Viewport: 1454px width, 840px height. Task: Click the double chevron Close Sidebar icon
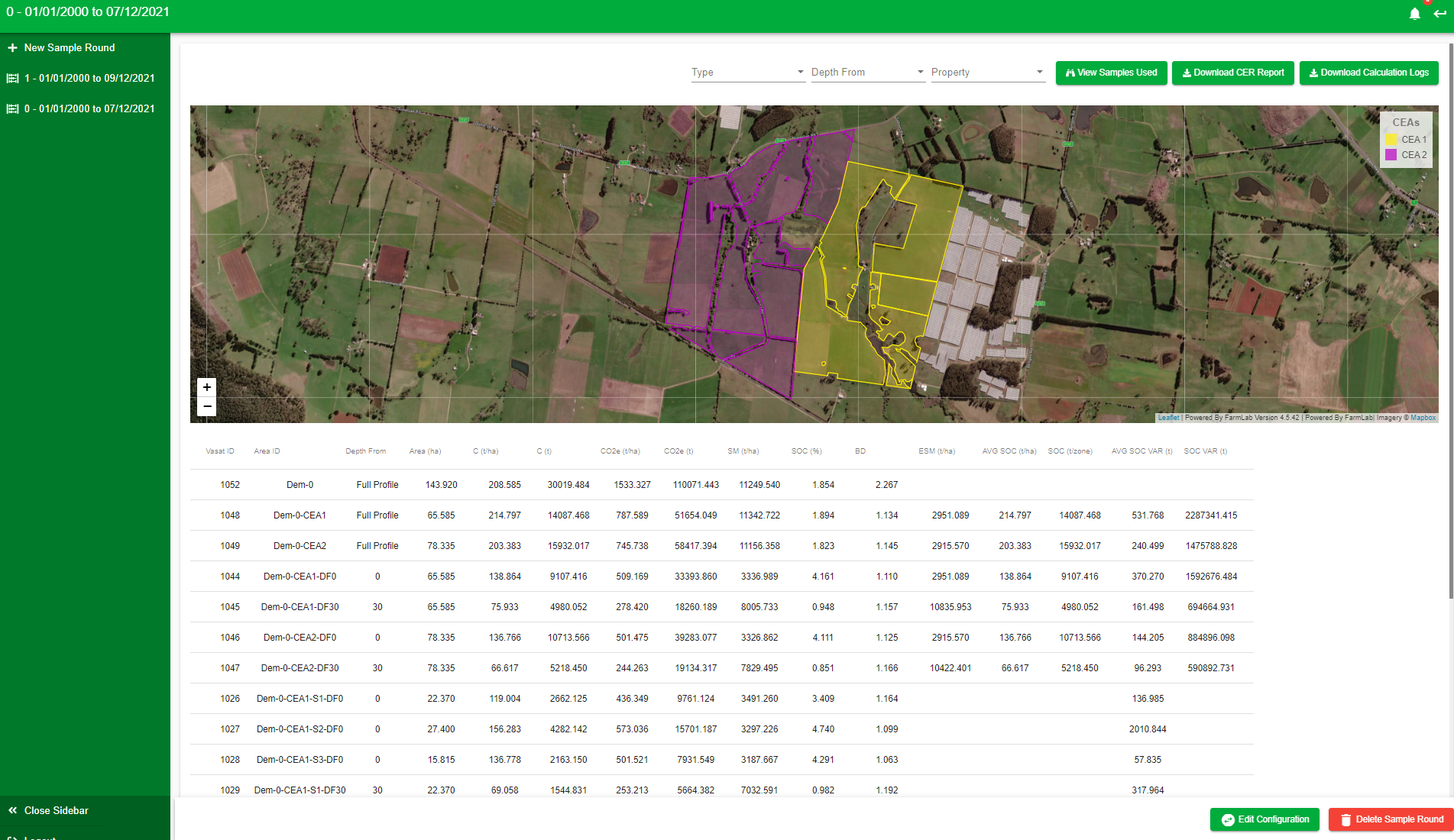tap(12, 810)
